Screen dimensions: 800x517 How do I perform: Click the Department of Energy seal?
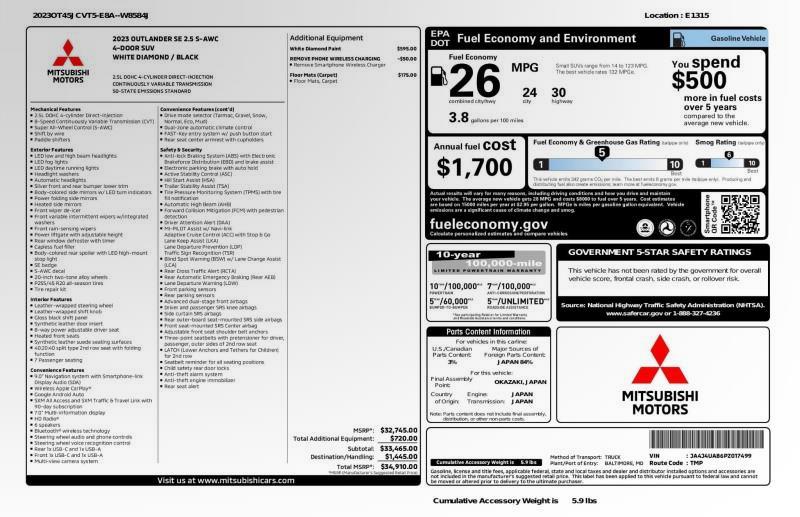coord(688,228)
